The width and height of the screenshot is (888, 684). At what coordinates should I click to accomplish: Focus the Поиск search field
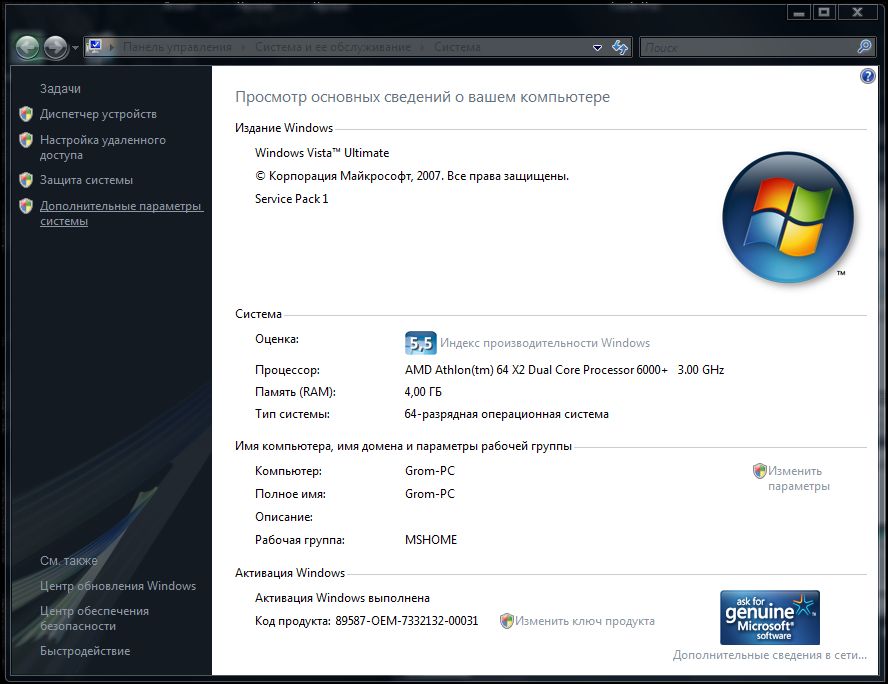(x=749, y=47)
